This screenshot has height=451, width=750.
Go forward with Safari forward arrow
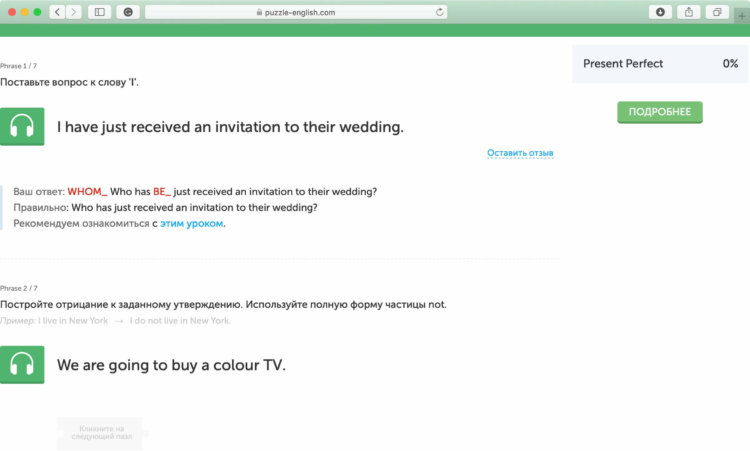click(x=74, y=12)
